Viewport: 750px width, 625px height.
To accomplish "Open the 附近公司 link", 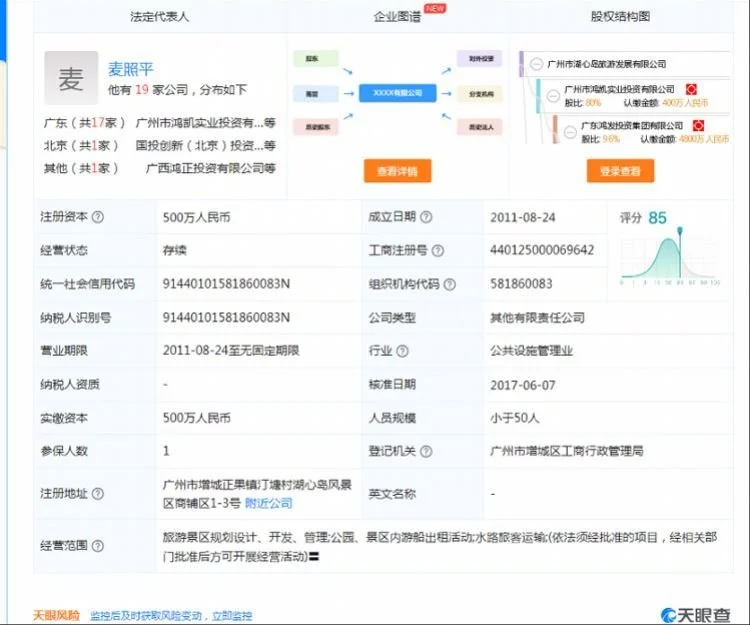I will tap(268, 503).
